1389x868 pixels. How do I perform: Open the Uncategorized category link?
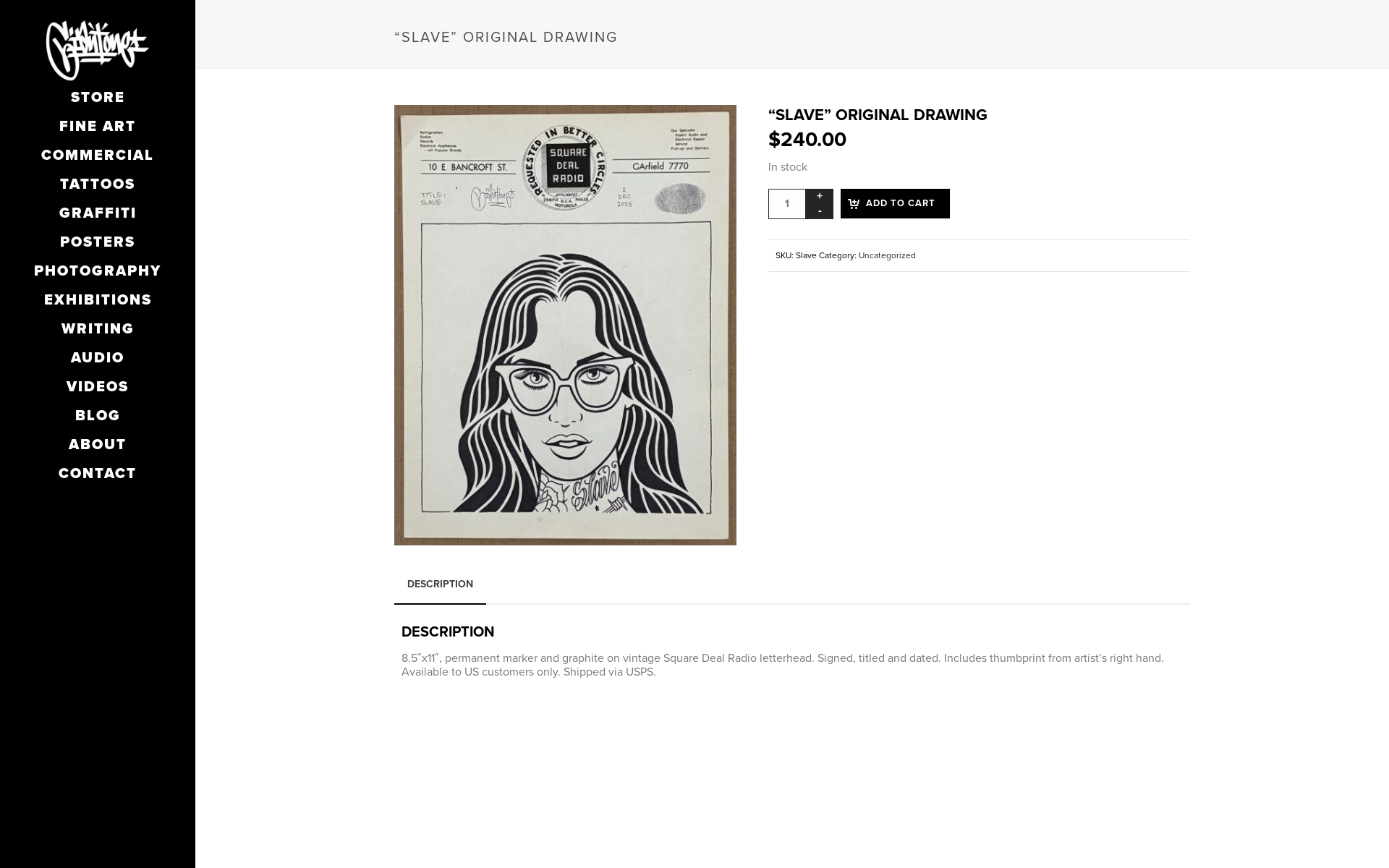pos(887,255)
